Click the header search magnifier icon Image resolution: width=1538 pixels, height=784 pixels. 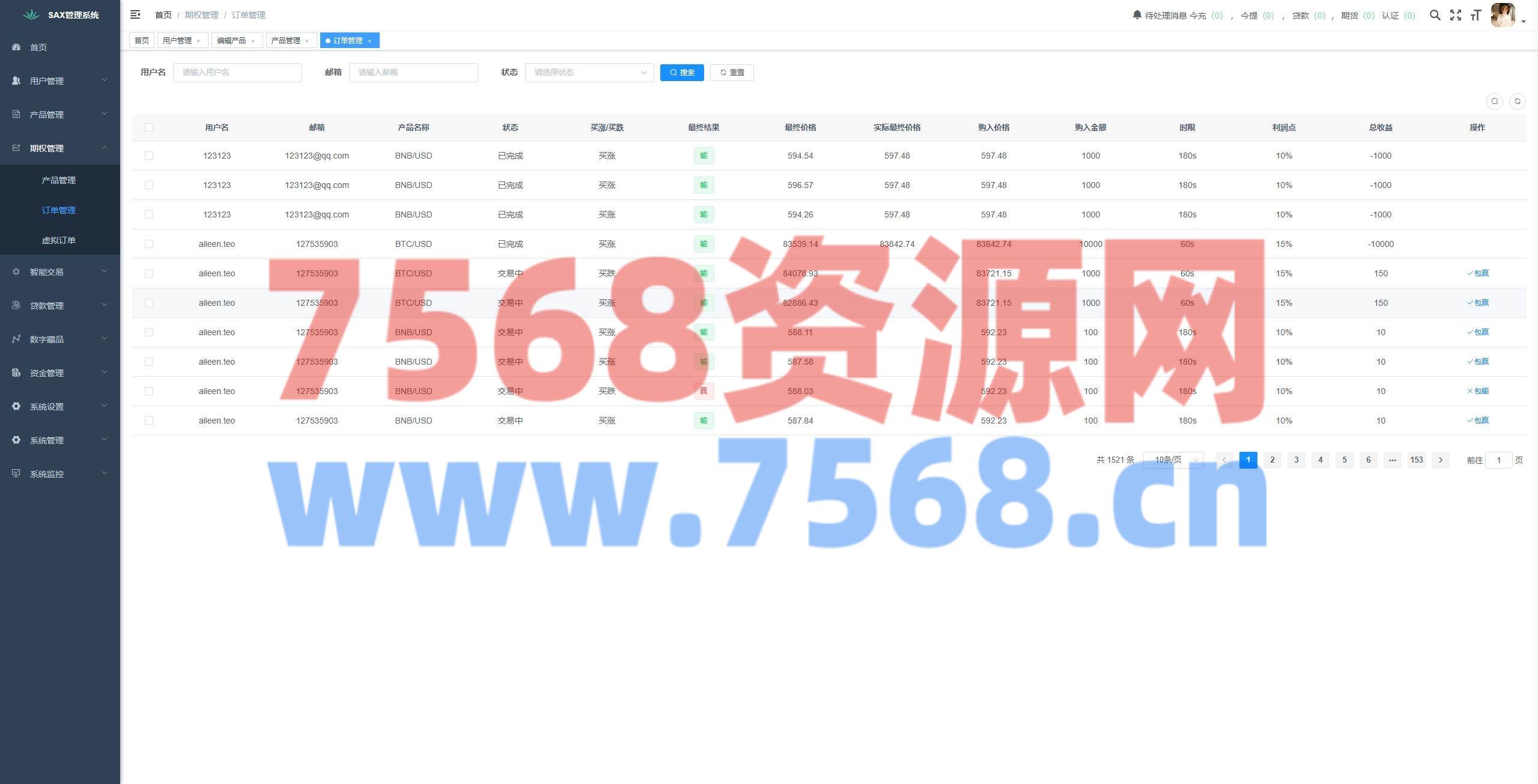1435,15
